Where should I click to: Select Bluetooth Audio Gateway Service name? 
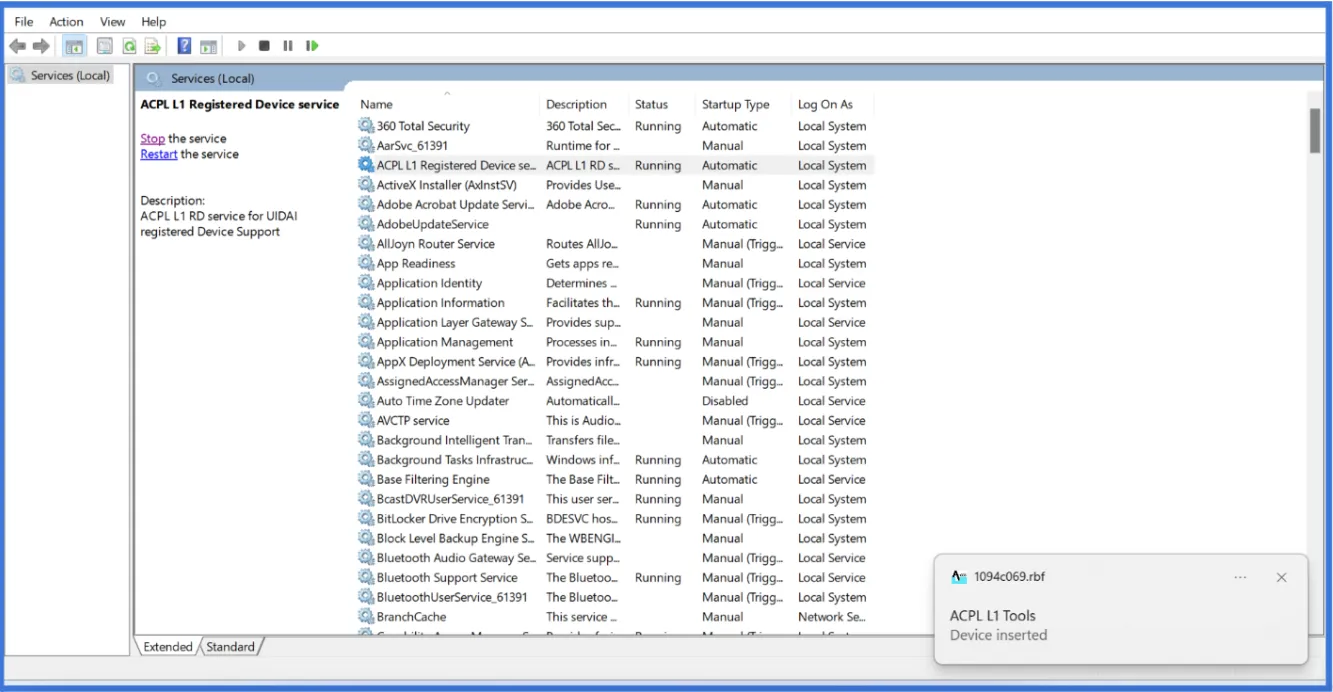pyautogui.click(x=456, y=558)
